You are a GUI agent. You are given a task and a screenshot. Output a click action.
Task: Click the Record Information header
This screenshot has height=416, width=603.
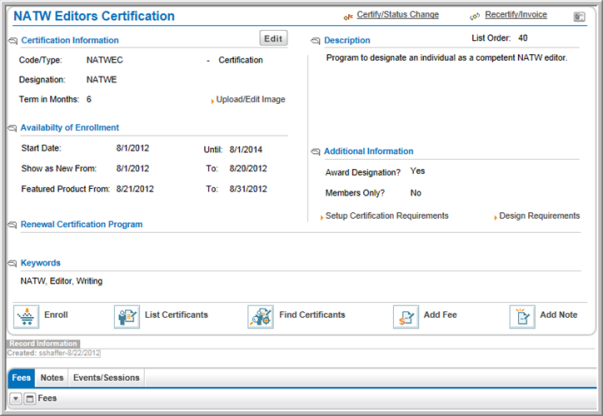[x=43, y=344]
